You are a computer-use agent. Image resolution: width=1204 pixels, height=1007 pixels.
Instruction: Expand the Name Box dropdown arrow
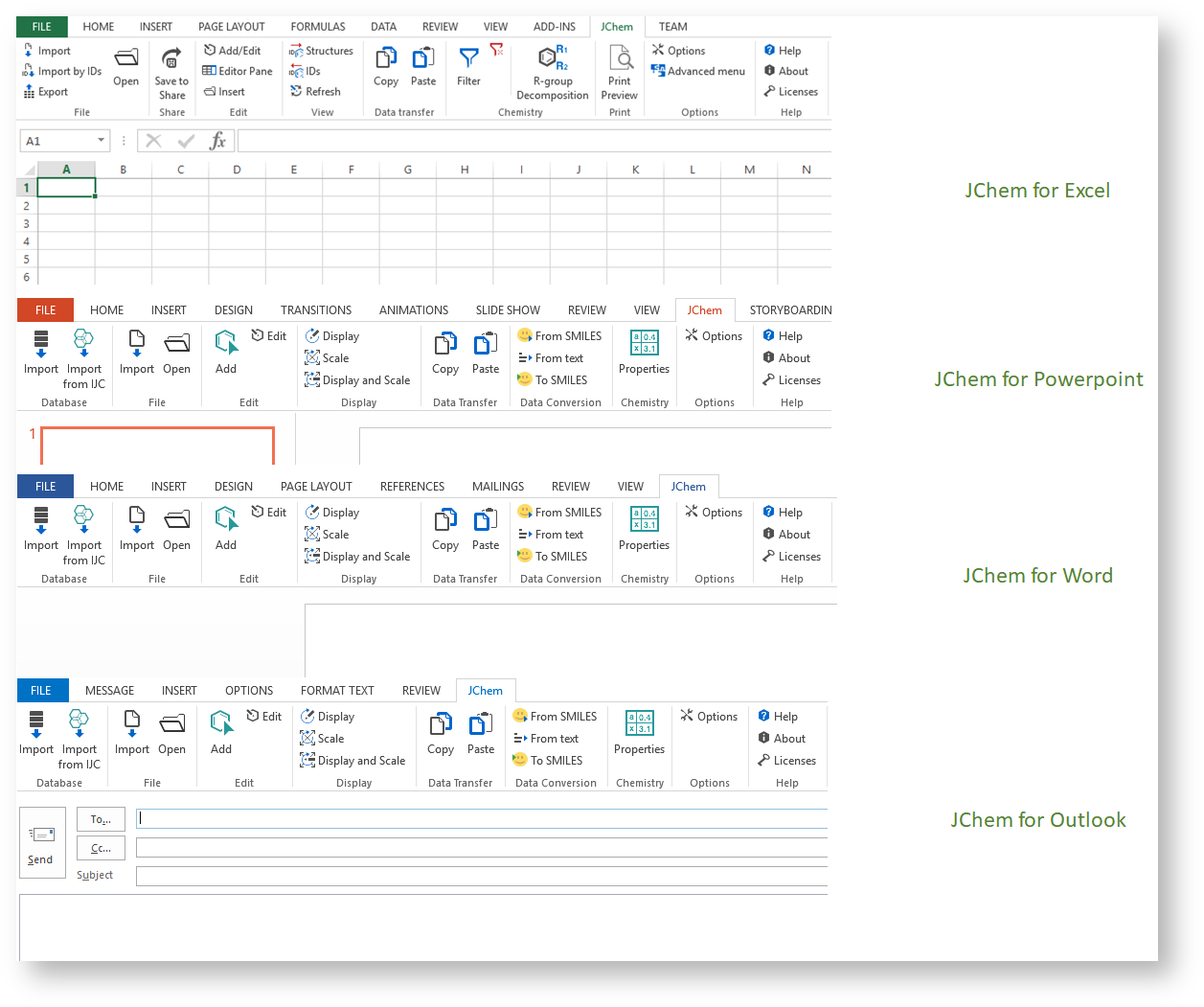coord(101,141)
